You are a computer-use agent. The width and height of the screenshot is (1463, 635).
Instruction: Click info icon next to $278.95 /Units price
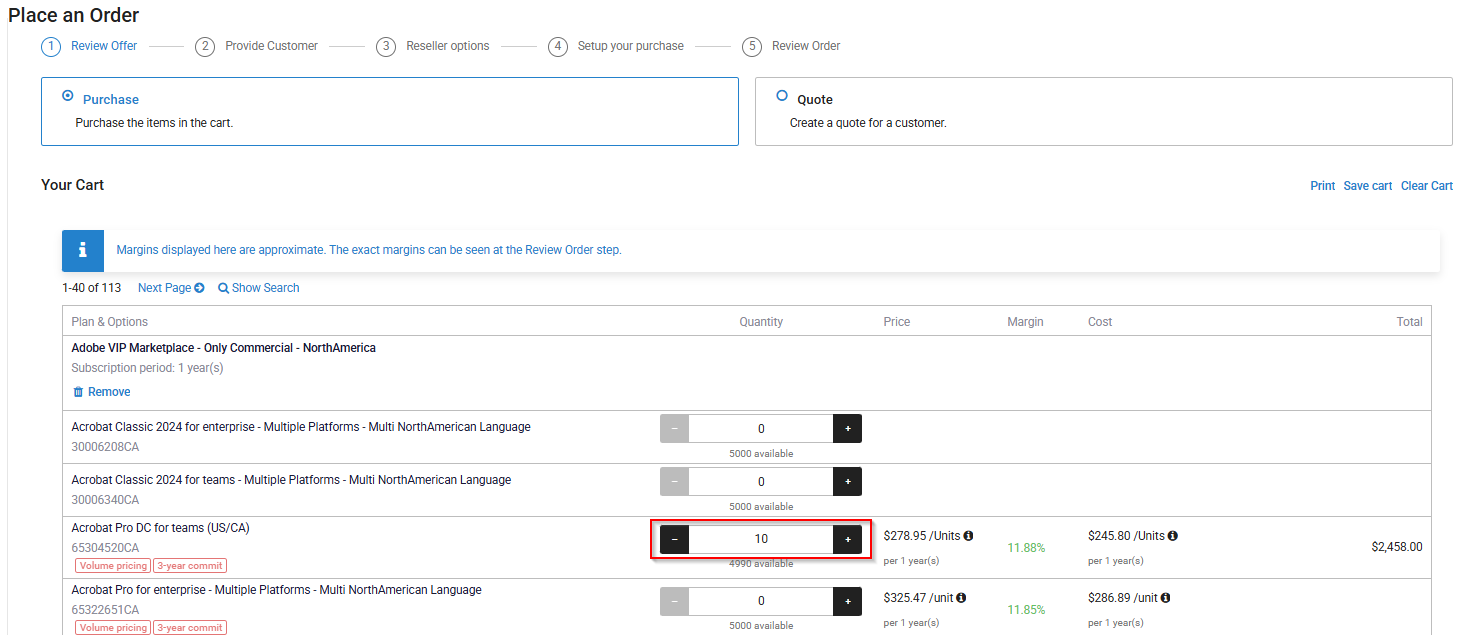(x=968, y=536)
